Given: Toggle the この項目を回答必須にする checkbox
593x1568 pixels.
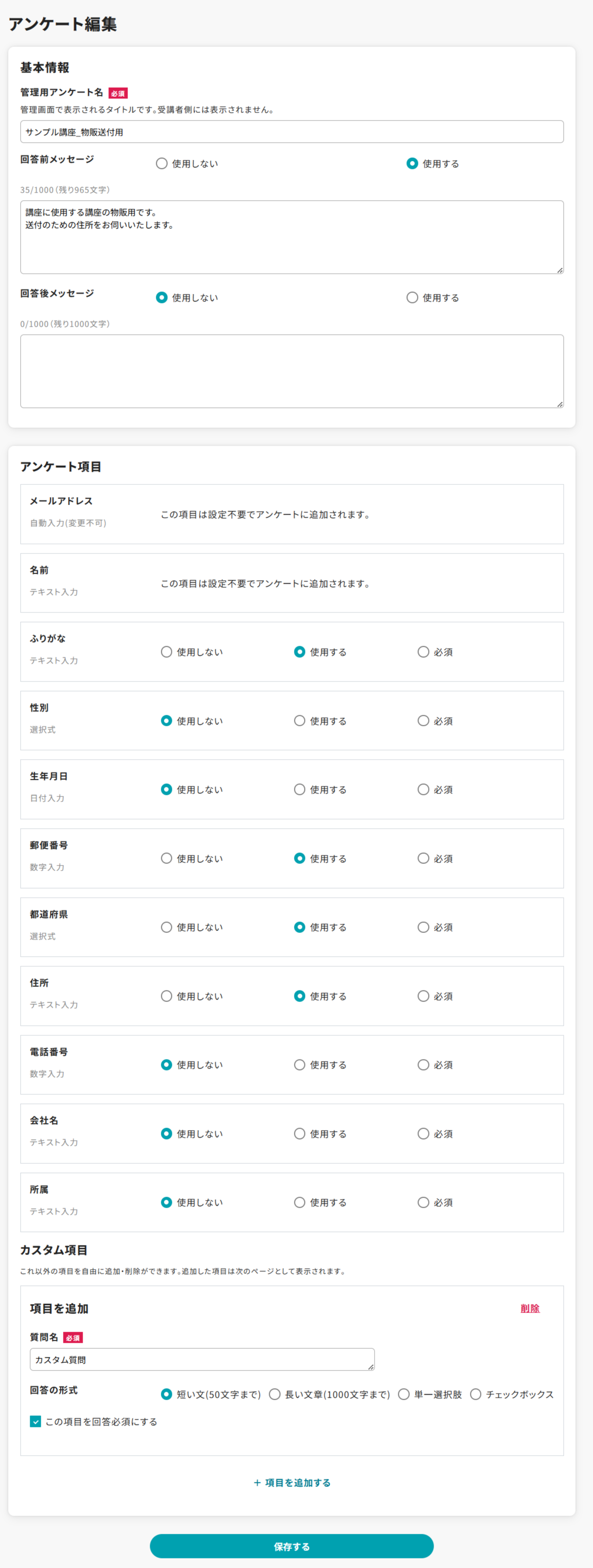Looking at the screenshot, I should pyautogui.click(x=35, y=1421).
